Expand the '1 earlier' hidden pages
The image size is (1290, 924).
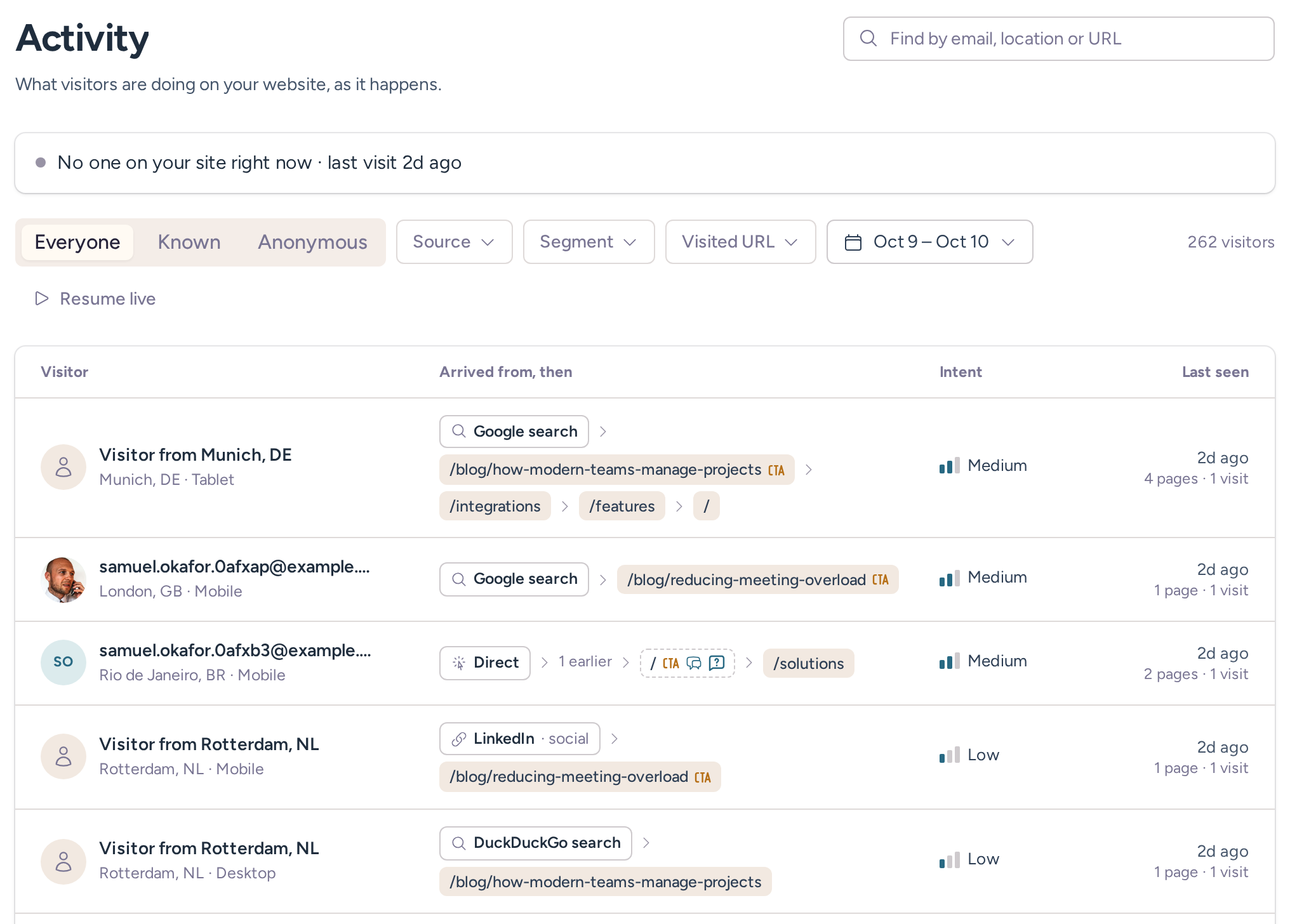[x=585, y=662]
